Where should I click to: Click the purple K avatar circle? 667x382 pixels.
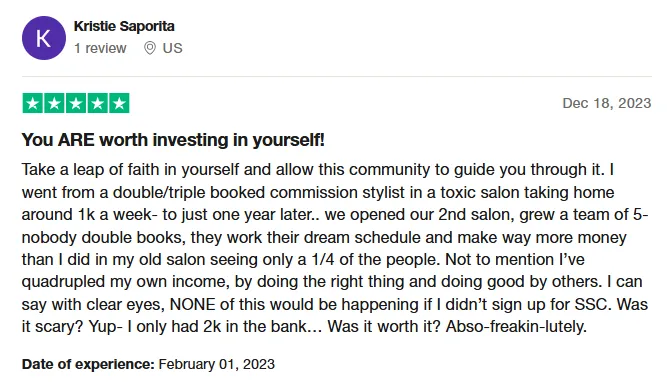pos(44,38)
